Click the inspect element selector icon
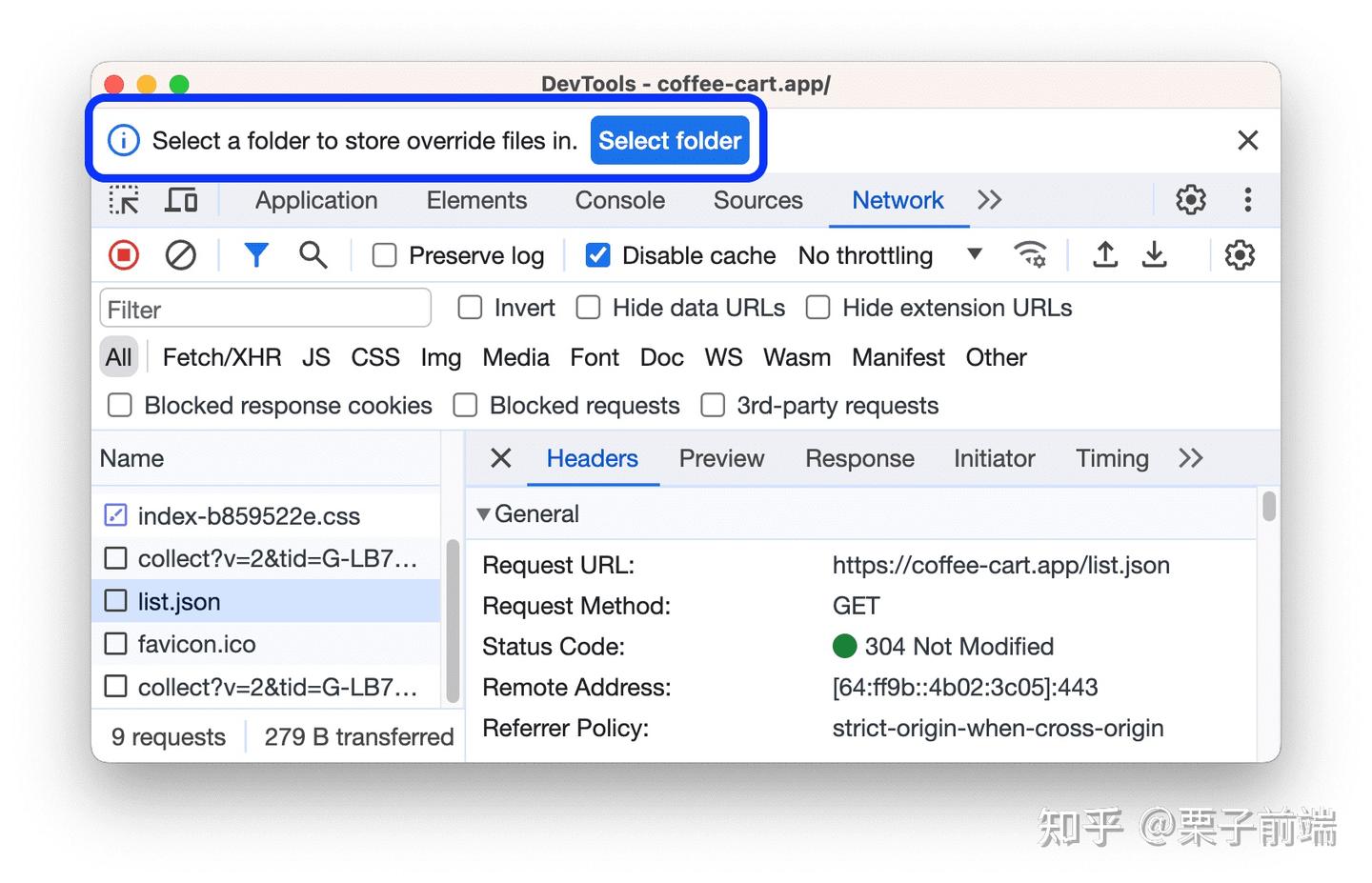This screenshot has width=1372, height=883. (x=124, y=200)
